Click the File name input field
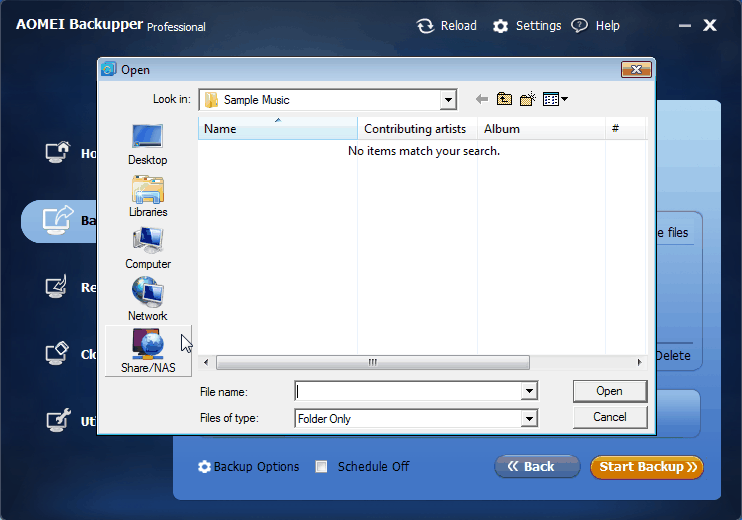The width and height of the screenshot is (742, 520). [408, 391]
